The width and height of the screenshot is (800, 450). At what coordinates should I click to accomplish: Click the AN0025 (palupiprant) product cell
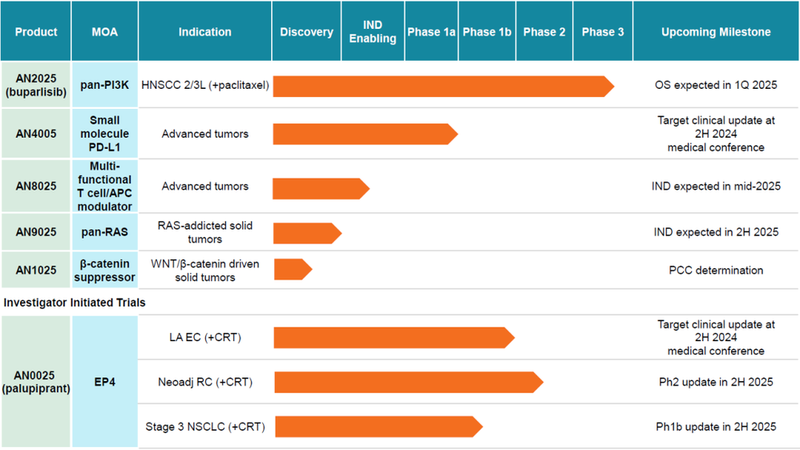[36, 381]
